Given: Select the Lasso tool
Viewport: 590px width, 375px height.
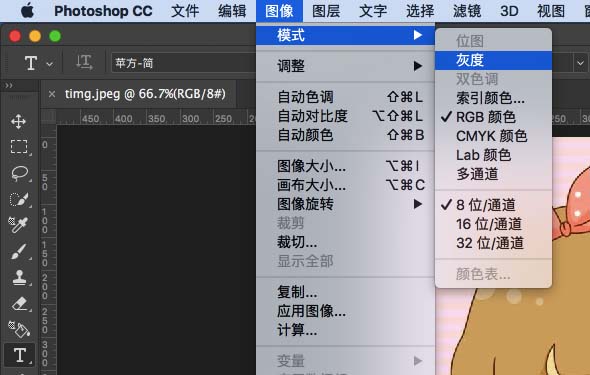Looking at the screenshot, I should 19,173.
